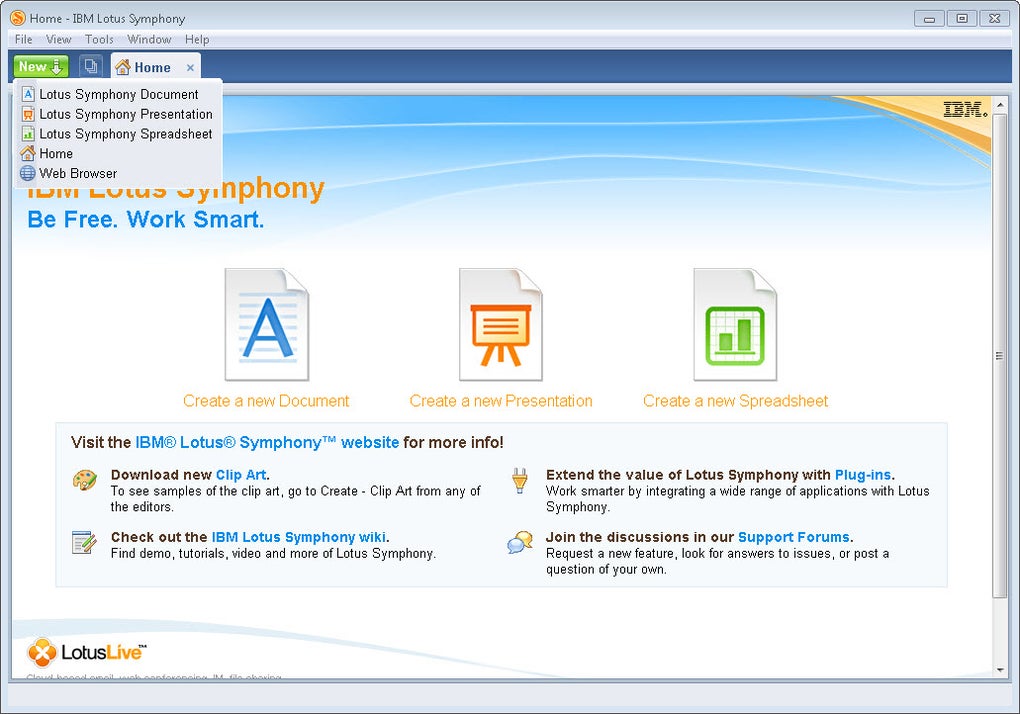
Task: Open the Tools menu
Action: point(99,39)
